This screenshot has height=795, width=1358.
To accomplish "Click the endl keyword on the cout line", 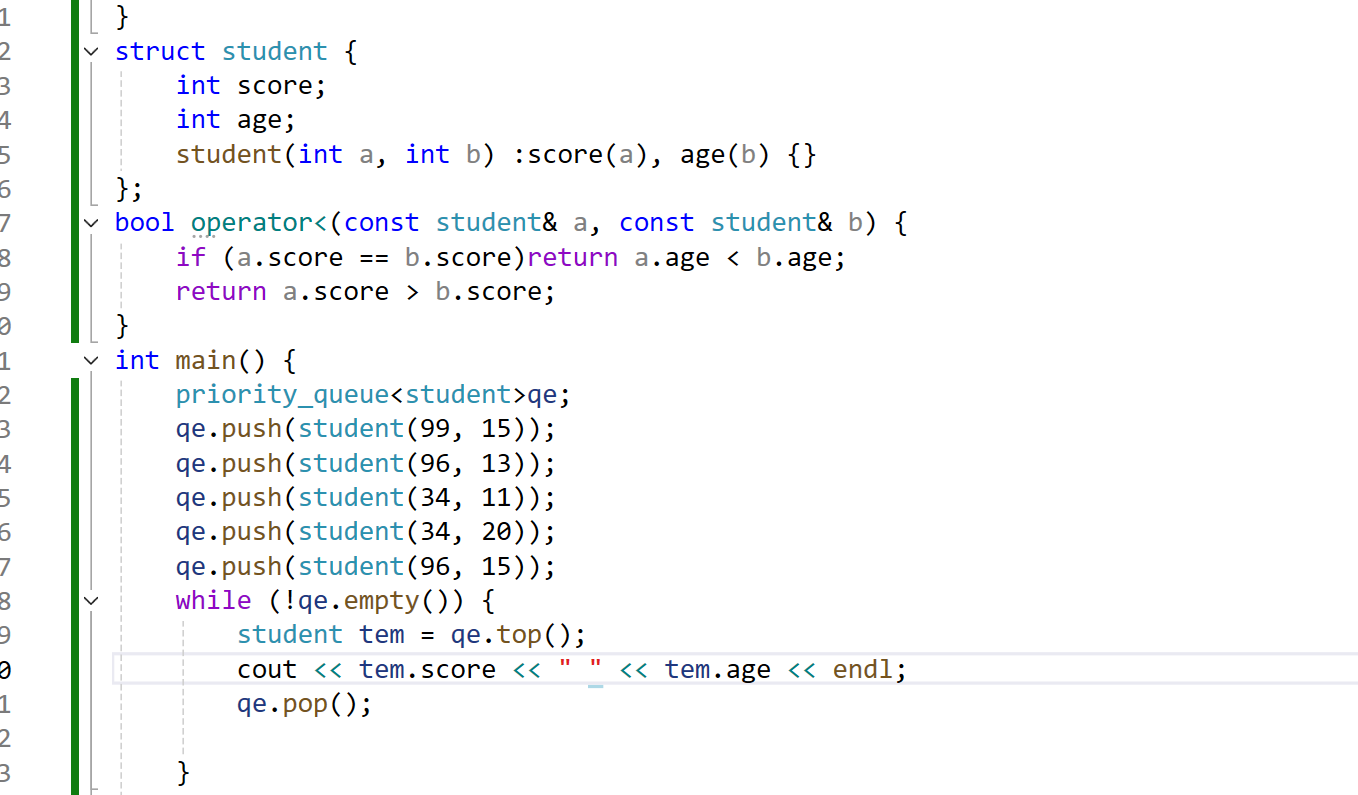I will click(x=861, y=668).
